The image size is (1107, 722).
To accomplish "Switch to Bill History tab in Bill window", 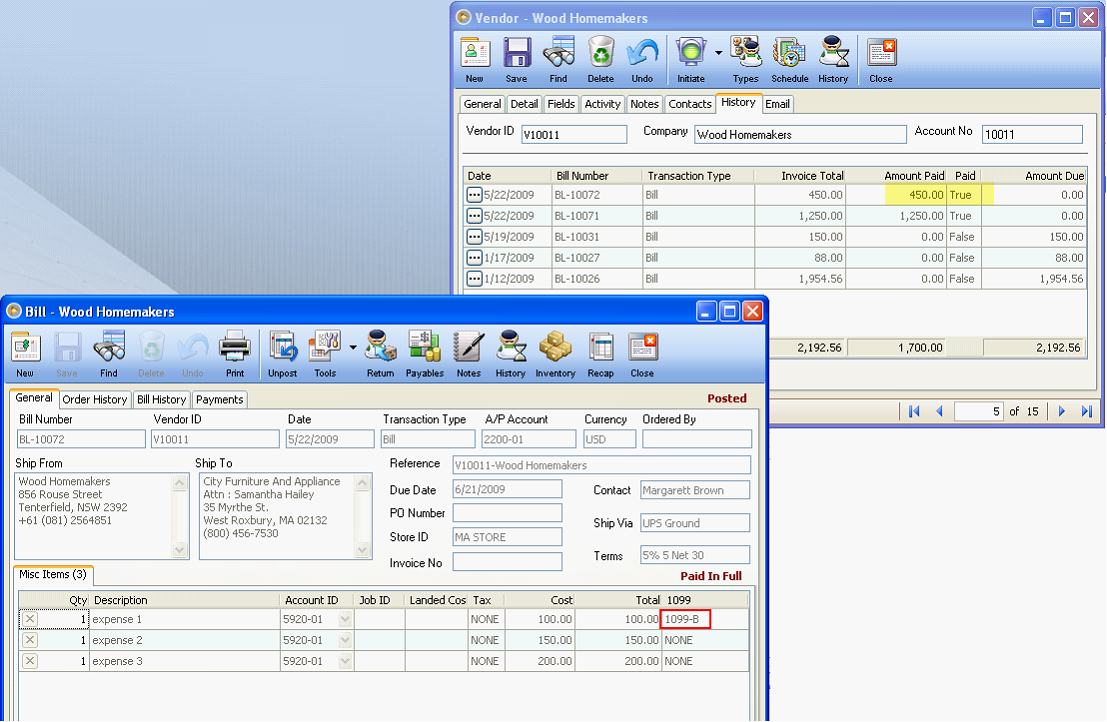I will pyautogui.click(x=162, y=399).
